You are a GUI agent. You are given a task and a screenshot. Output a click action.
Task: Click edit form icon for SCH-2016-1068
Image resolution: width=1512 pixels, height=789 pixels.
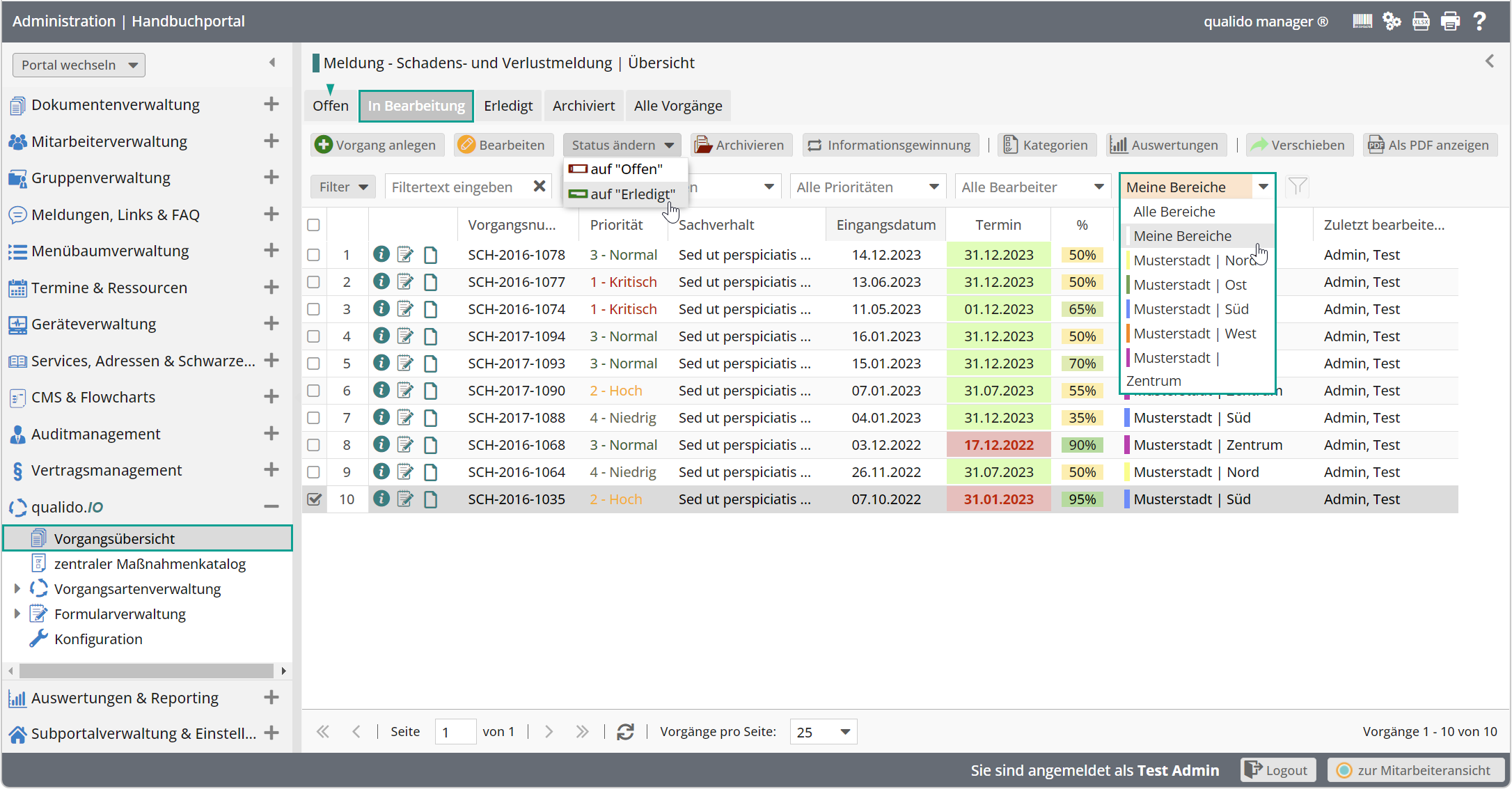[x=405, y=445]
